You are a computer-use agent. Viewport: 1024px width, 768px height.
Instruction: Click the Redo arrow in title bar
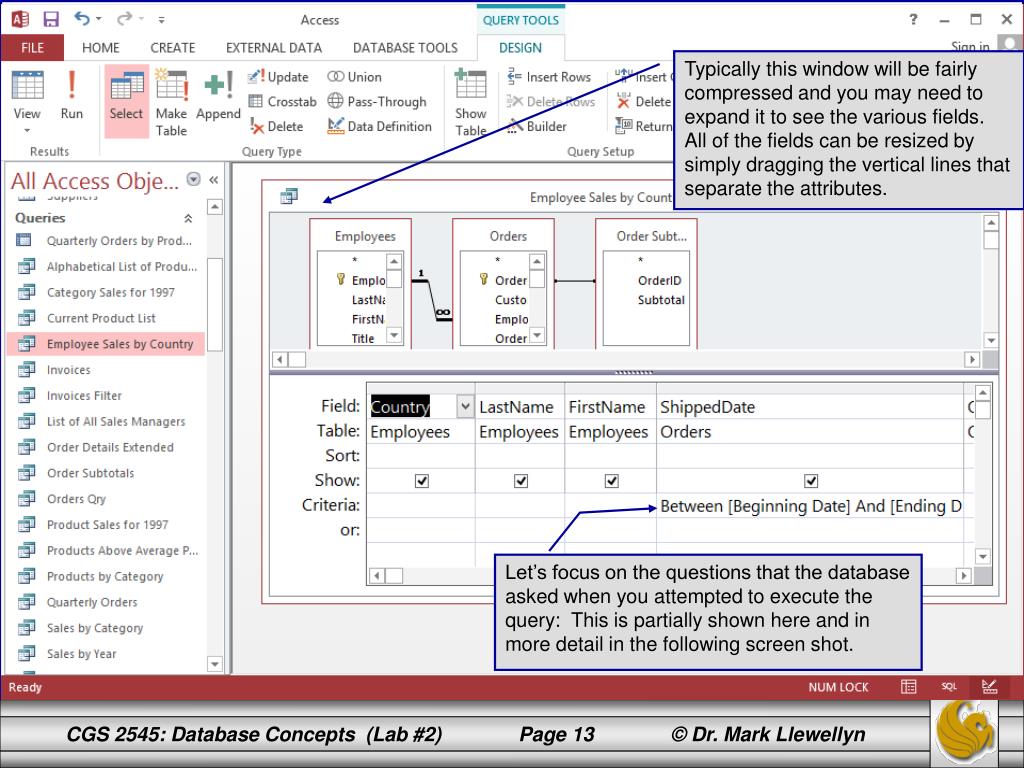[x=124, y=19]
